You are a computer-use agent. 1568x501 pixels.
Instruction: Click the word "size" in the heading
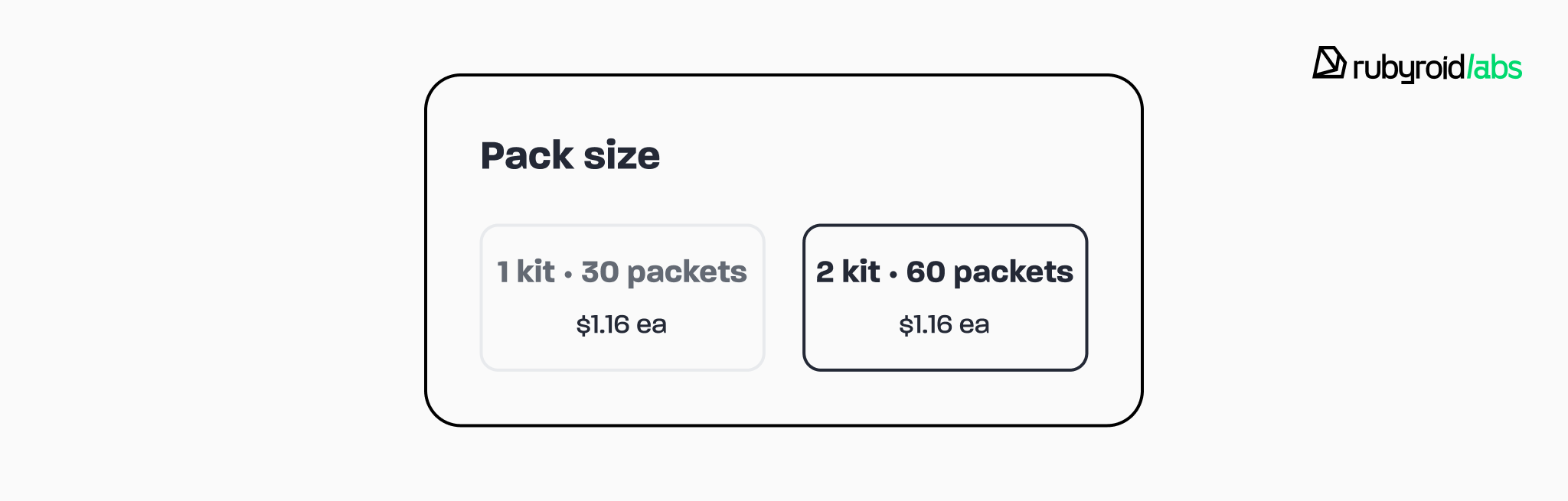point(621,155)
